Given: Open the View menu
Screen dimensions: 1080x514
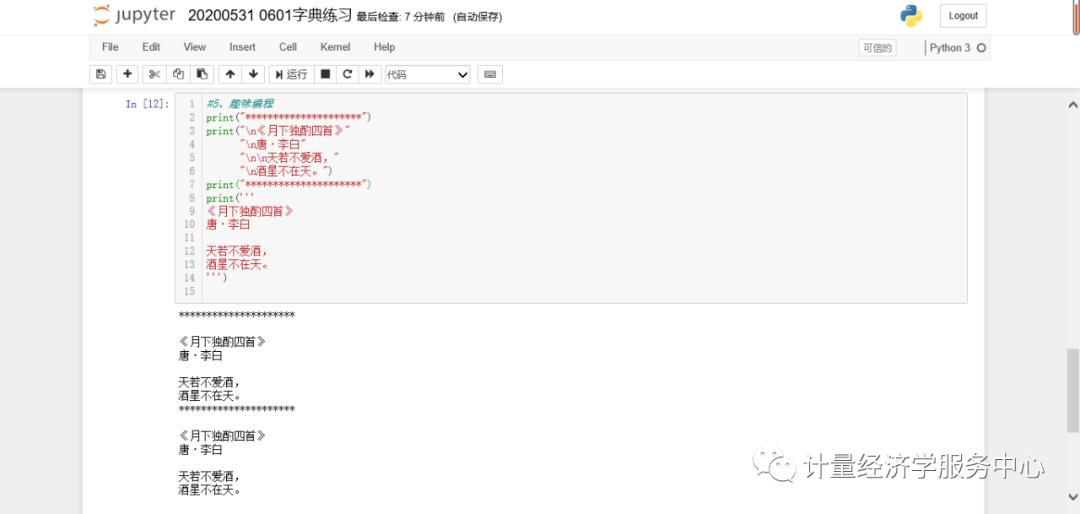Looking at the screenshot, I should tap(194, 48).
